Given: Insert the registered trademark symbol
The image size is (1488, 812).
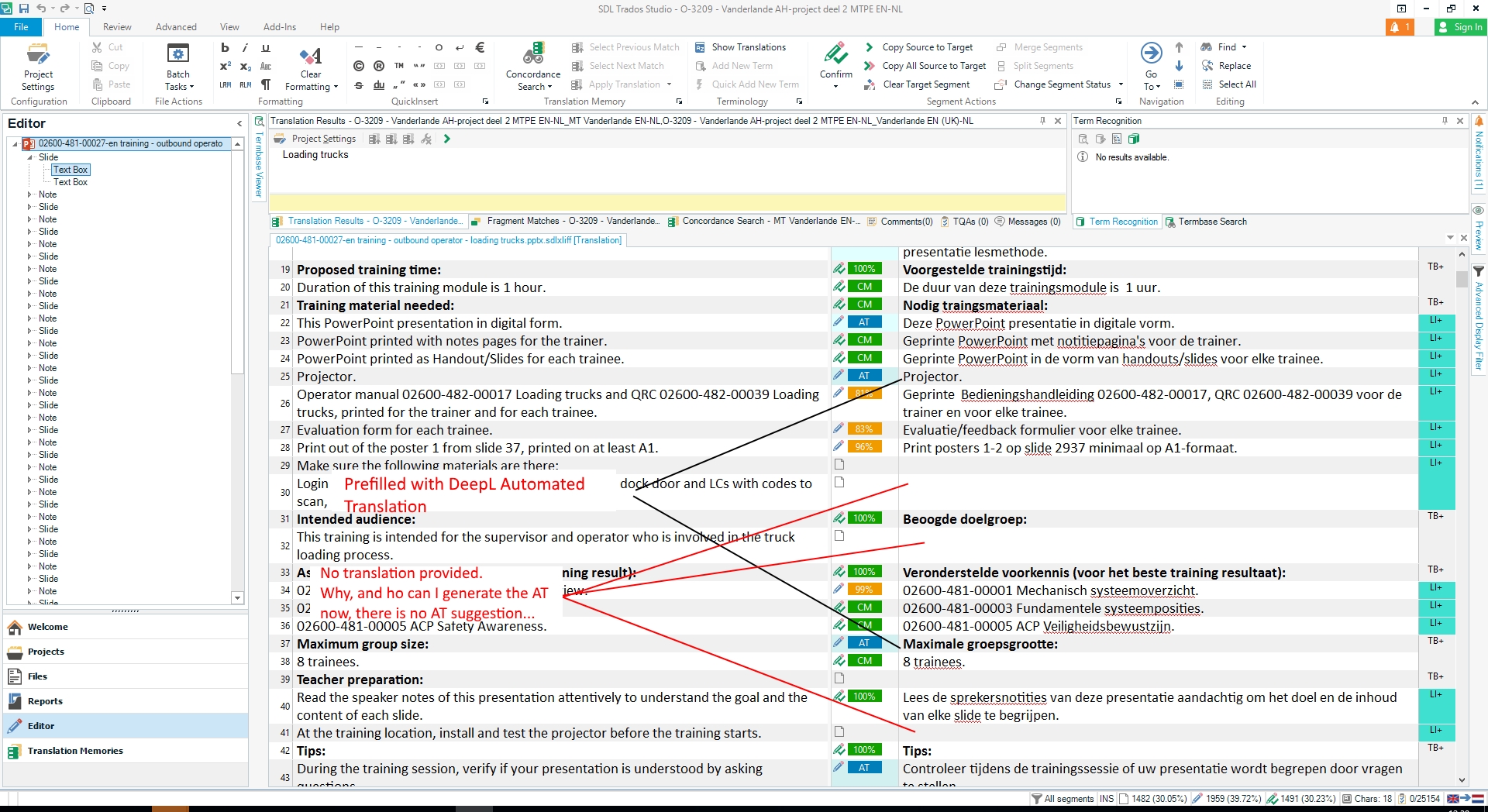Looking at the screenshot, I should click(379, 66).
